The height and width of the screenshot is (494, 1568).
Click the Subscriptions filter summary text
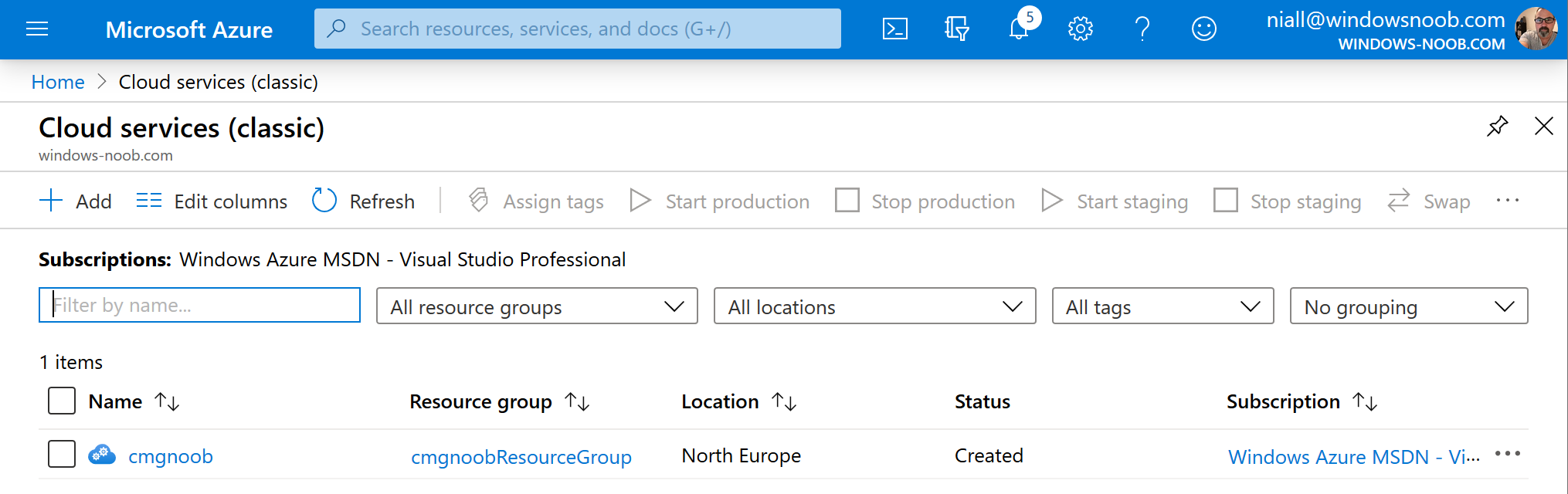[x=332, y=259]
